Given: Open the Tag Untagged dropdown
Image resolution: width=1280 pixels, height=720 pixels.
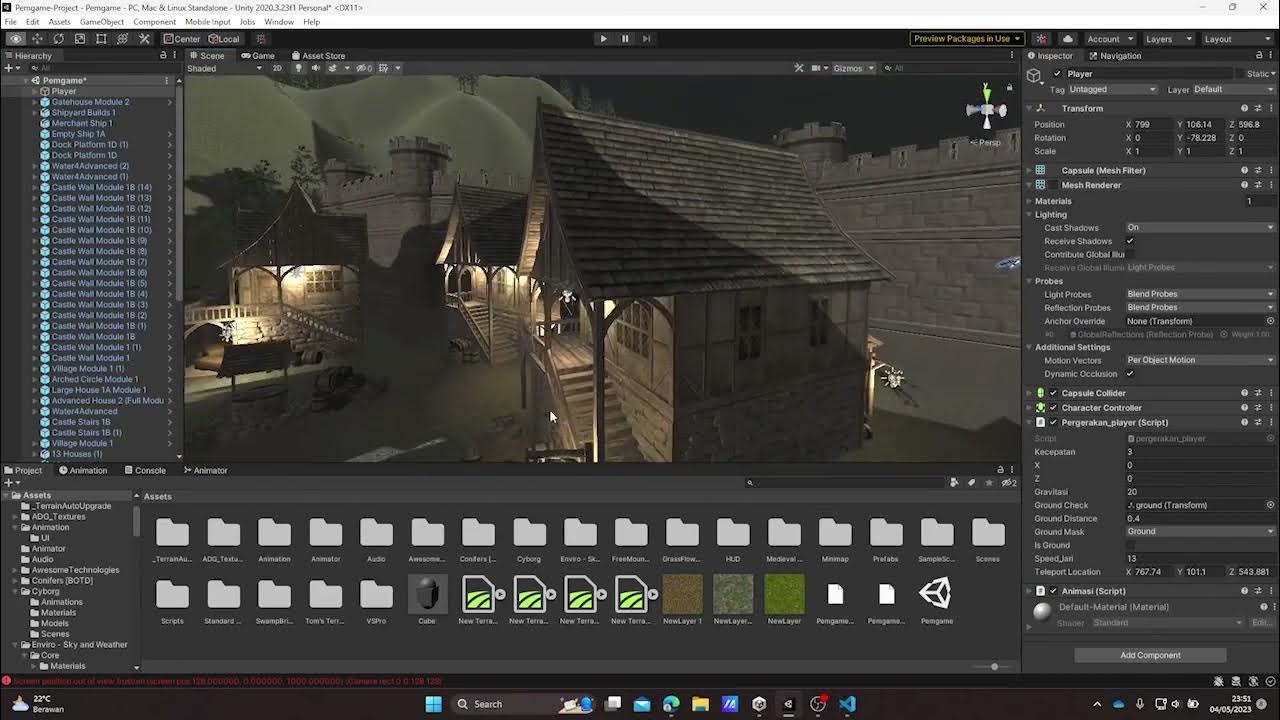Looking at the screenshot, I should tap(1112, 89).
